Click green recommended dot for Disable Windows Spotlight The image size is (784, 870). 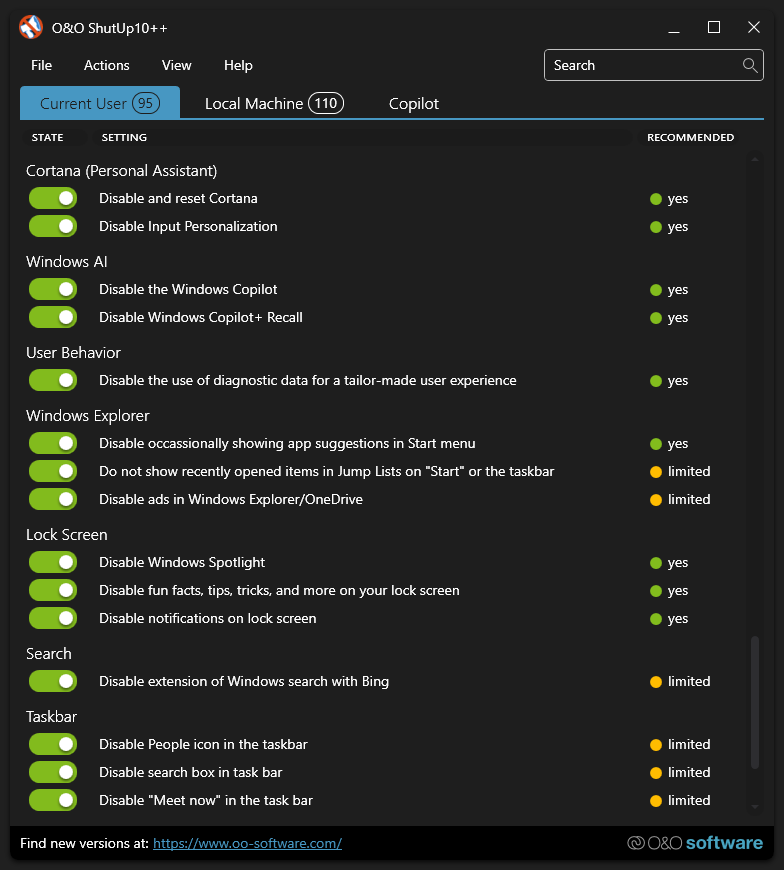[x=656, y=563]
